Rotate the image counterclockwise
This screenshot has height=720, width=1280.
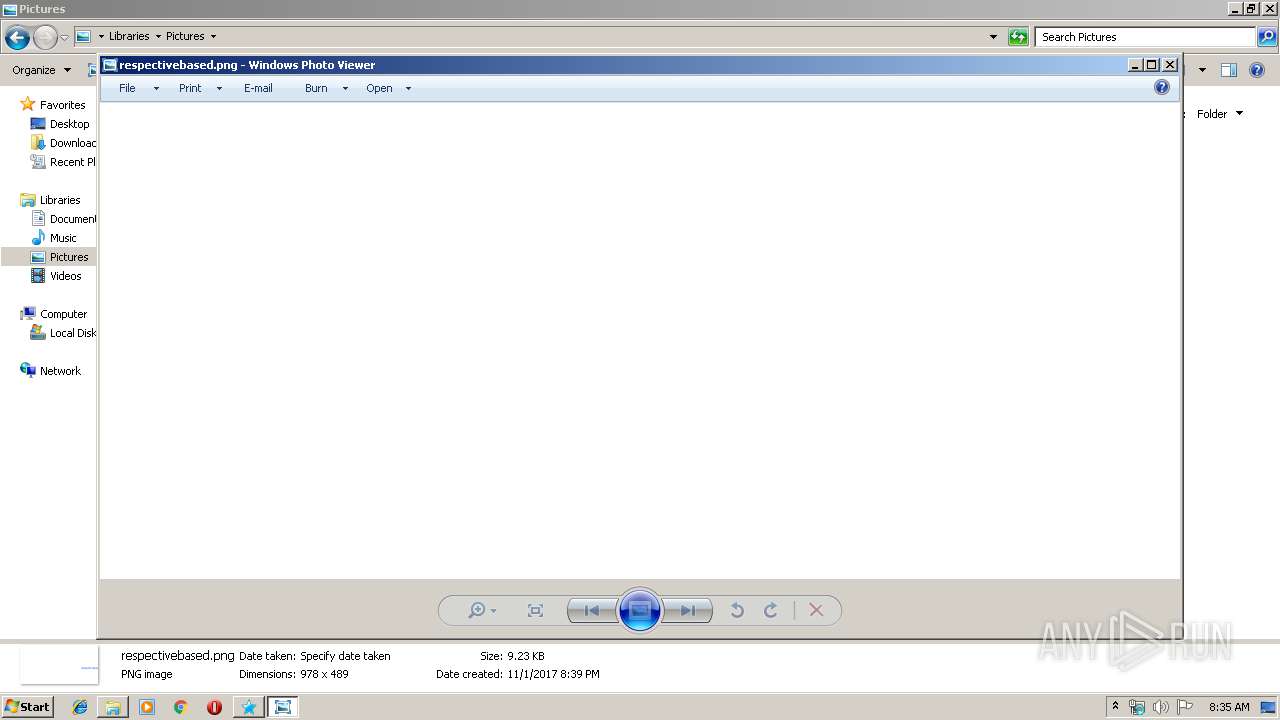[737, 611]
